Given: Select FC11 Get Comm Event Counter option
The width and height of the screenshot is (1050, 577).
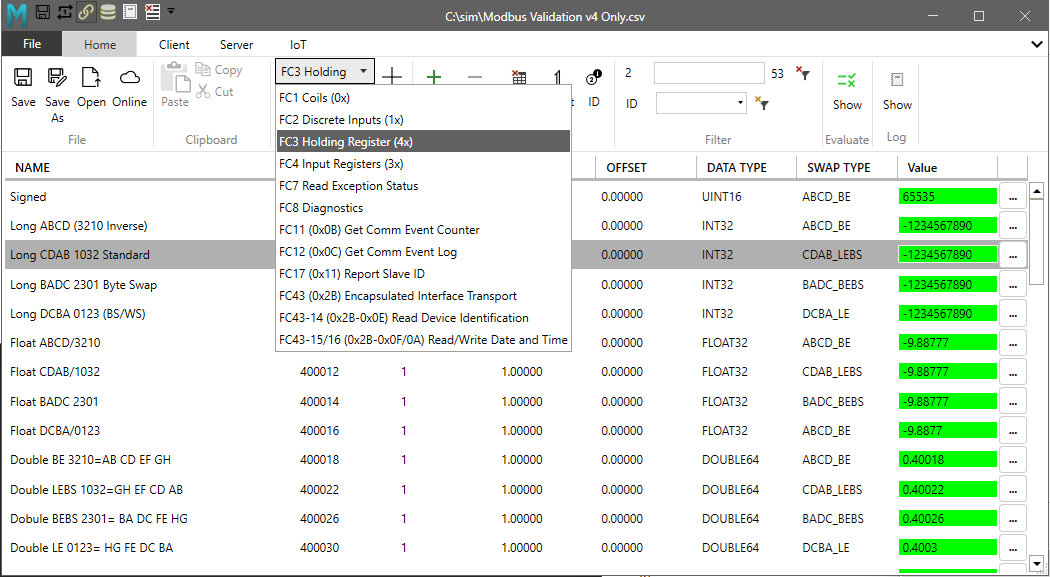Looking at the screenshot, I should [423, 230].
